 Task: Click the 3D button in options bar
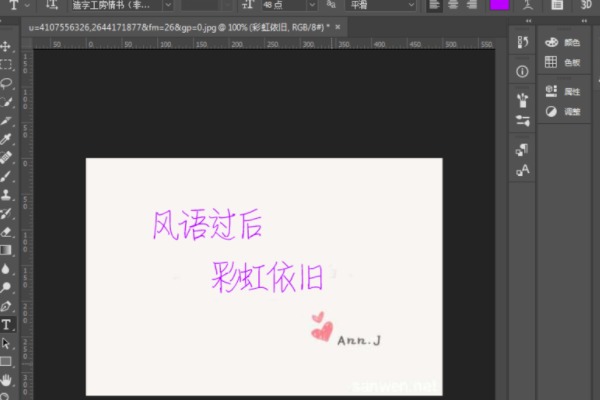click(585, 5)
